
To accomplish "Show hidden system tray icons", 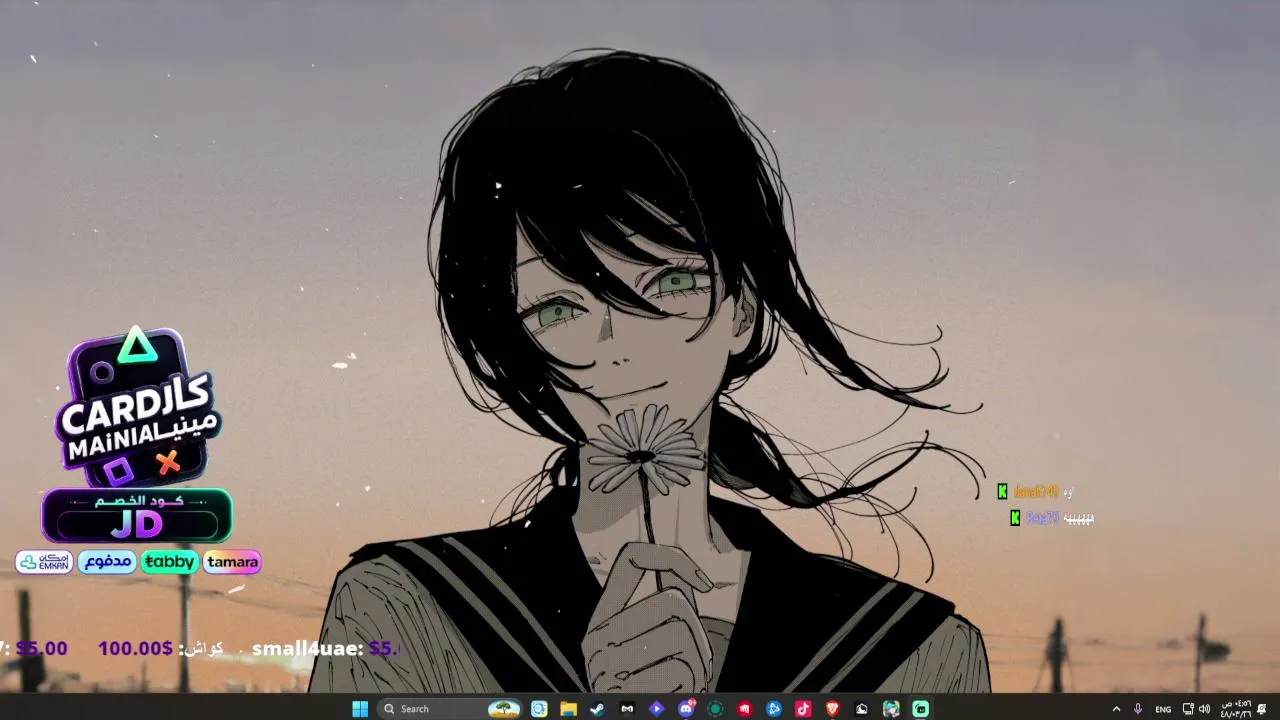I will [x=1116, y=709].
